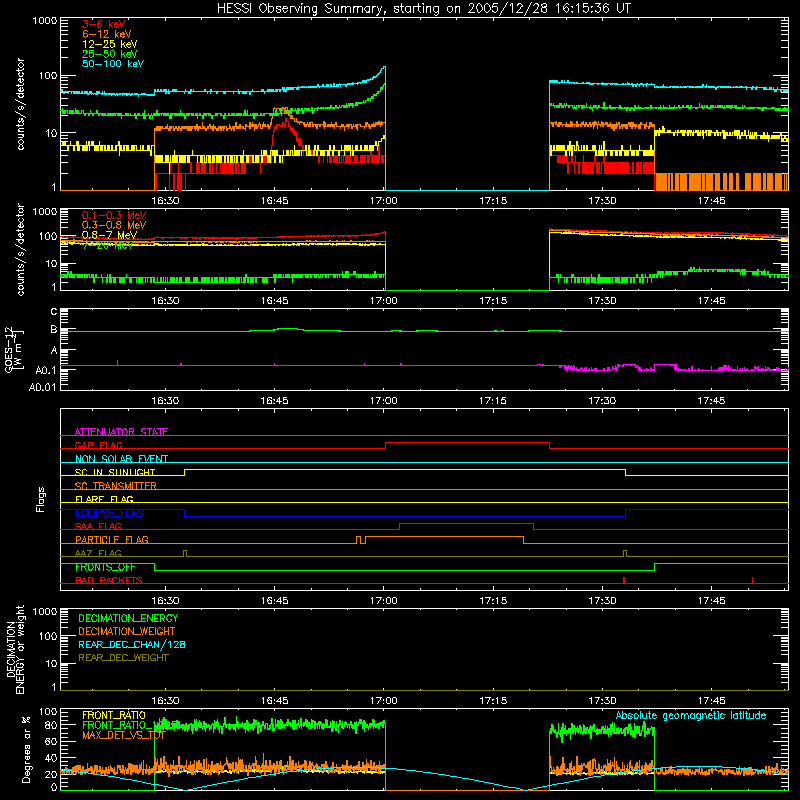Select the 6-12 keV legend label

coord(107,34)
